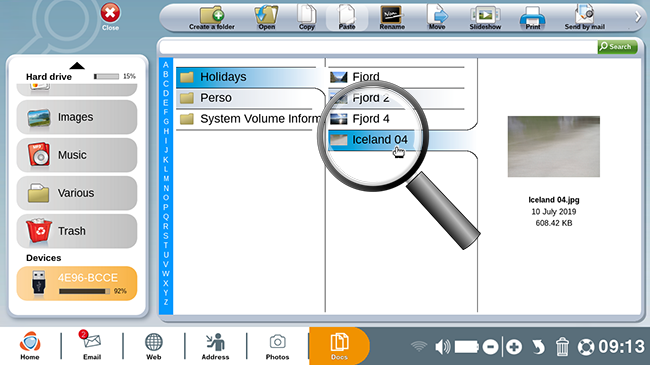Image resolution: width=650 pixels, height=365 pixels.
Task: Select the 4E96-BCCE USB device
Action: coord(77,283)
